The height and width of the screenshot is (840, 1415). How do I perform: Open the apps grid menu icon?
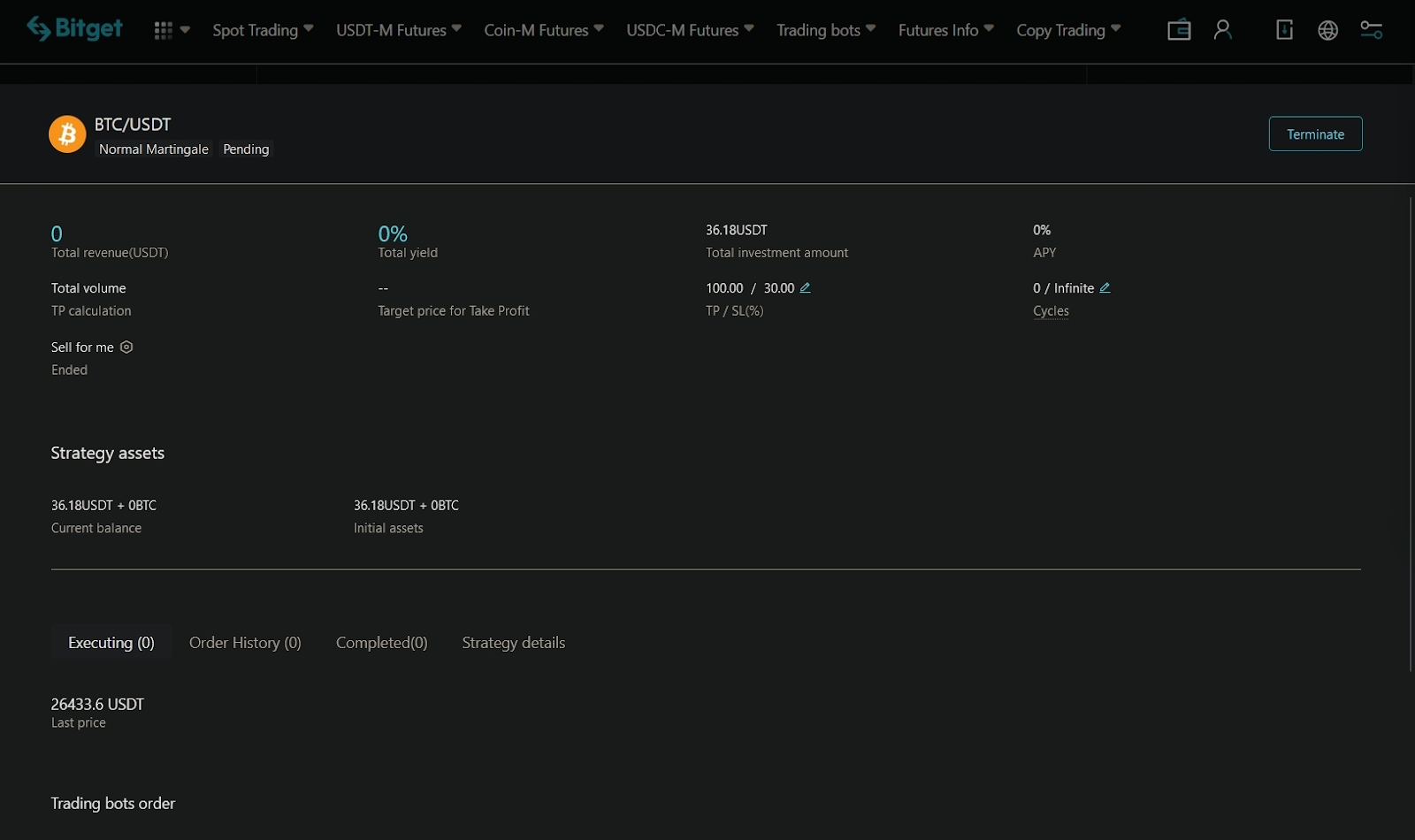click(164, 30)
